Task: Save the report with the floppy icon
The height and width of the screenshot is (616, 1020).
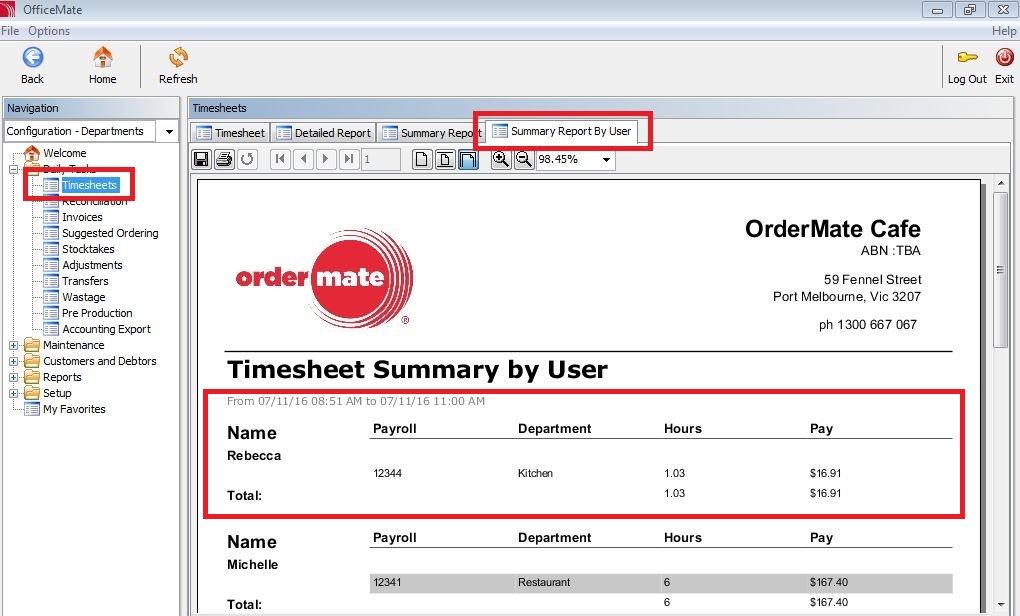Action: tap(201, 159)
